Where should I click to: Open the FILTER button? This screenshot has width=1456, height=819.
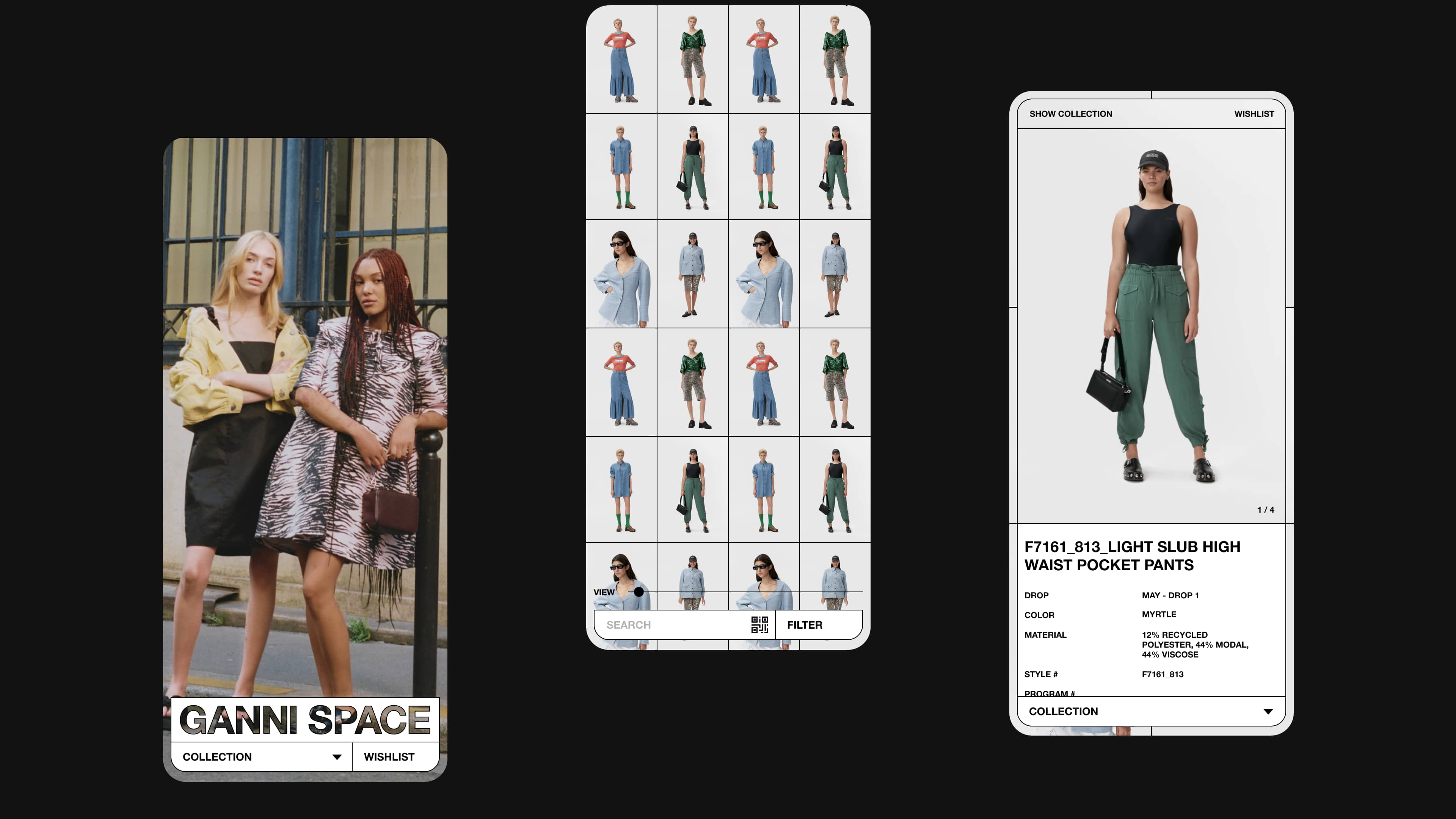coord(804,624)
